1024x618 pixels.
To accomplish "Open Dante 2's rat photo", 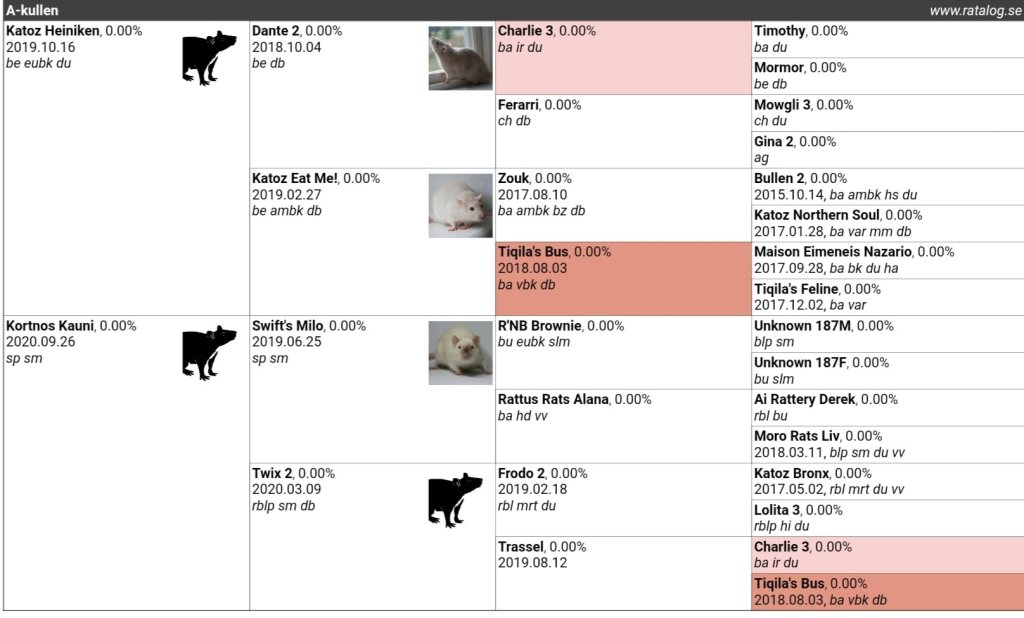I will pyautogui.click(x=460, y=58).
